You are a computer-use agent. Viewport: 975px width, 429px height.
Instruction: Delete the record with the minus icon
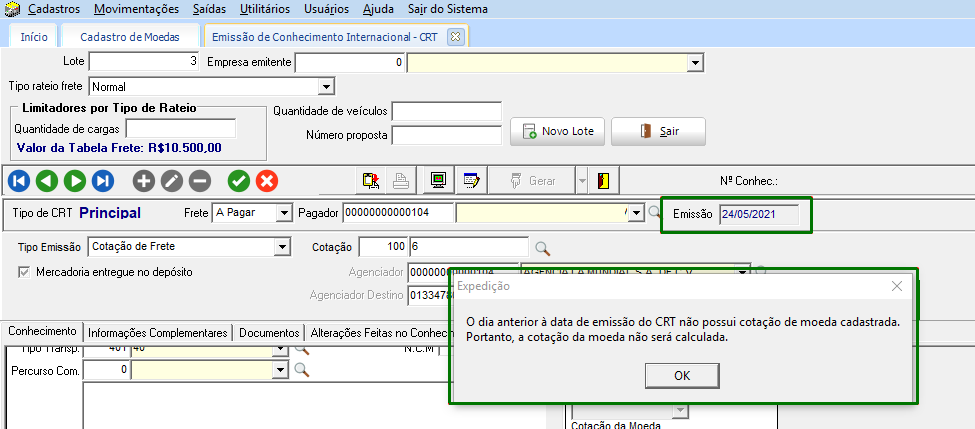(x=200, y=181)
